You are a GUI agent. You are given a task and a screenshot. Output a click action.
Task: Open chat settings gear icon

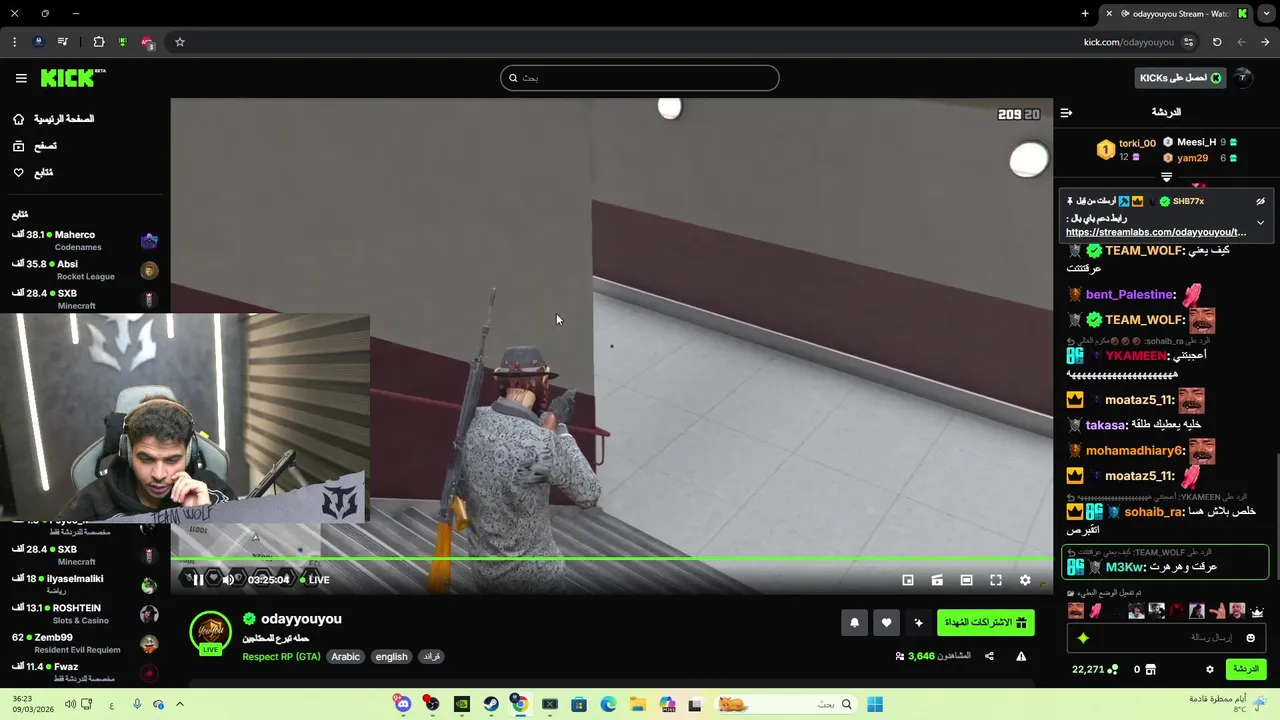[x=1210, y=670]
